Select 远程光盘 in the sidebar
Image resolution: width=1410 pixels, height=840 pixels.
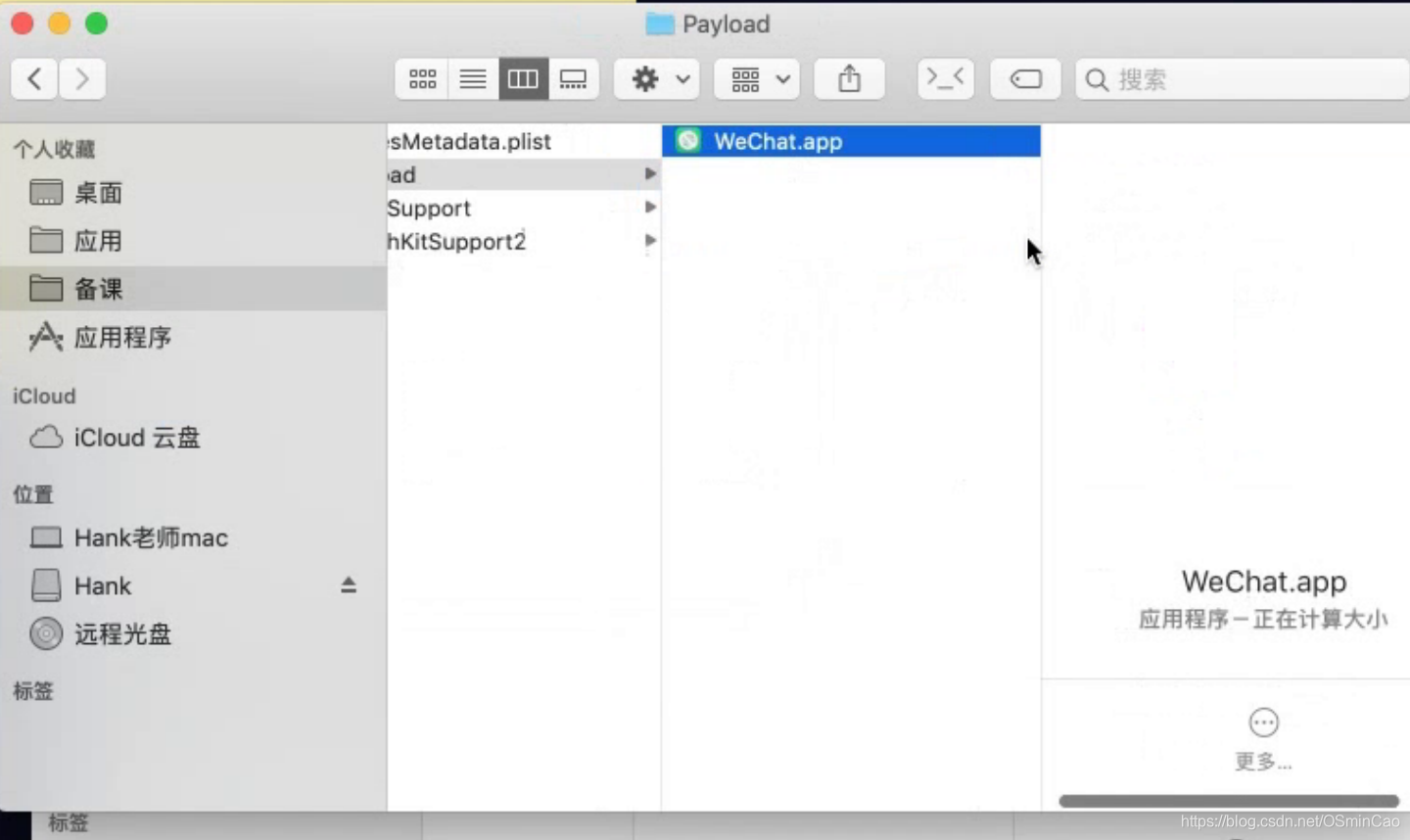pyautogui.click(x=194, y=634)
